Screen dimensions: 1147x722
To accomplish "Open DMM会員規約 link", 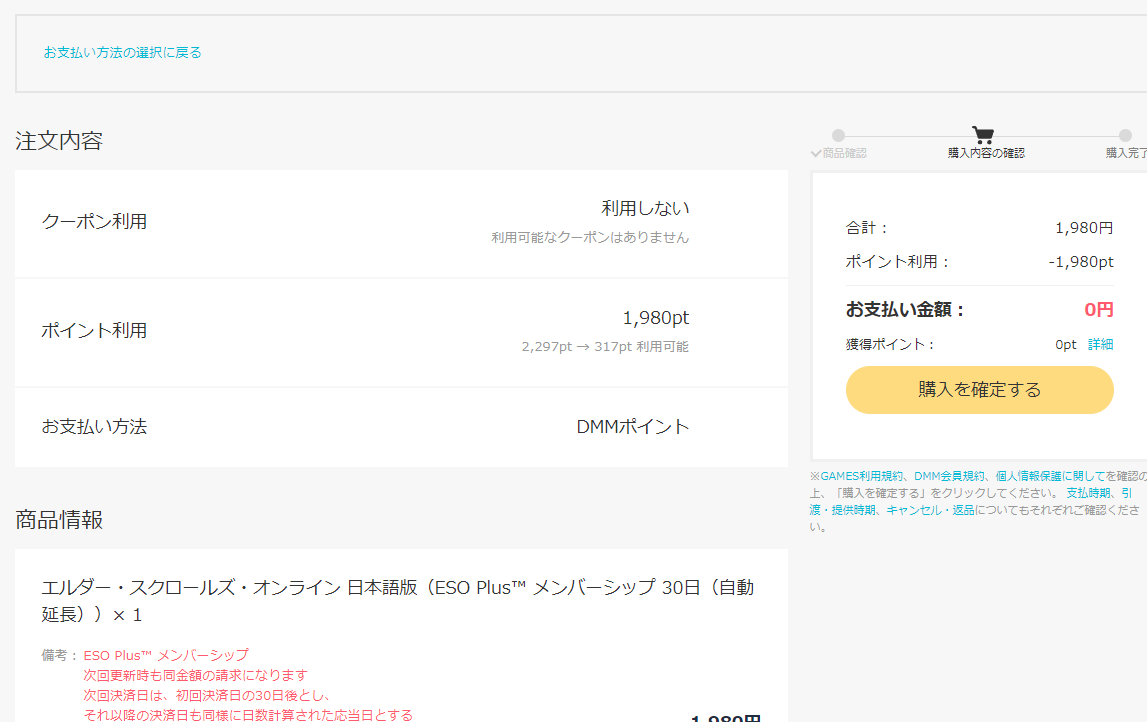I will [949, 476].
